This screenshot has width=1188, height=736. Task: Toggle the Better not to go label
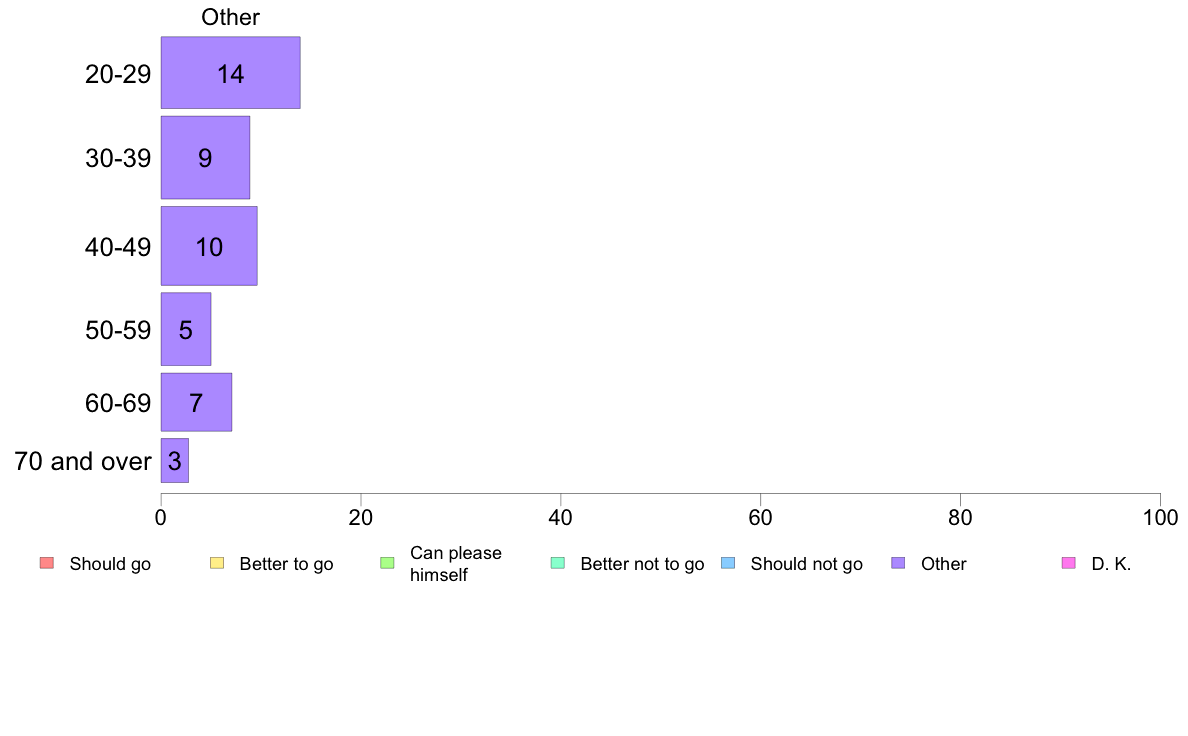tap(642, 564)
